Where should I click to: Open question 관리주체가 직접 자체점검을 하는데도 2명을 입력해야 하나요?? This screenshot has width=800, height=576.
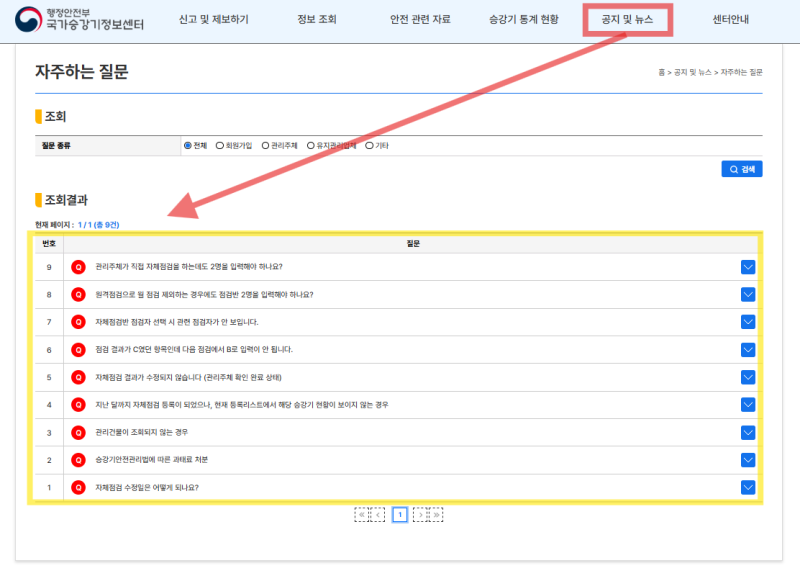pyautogui.click(x=189, y=267)
